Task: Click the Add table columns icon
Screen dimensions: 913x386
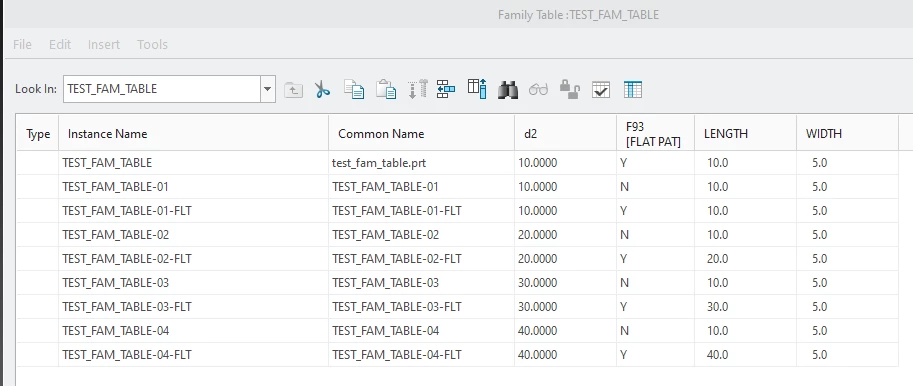Action: [x=477, y=89]
